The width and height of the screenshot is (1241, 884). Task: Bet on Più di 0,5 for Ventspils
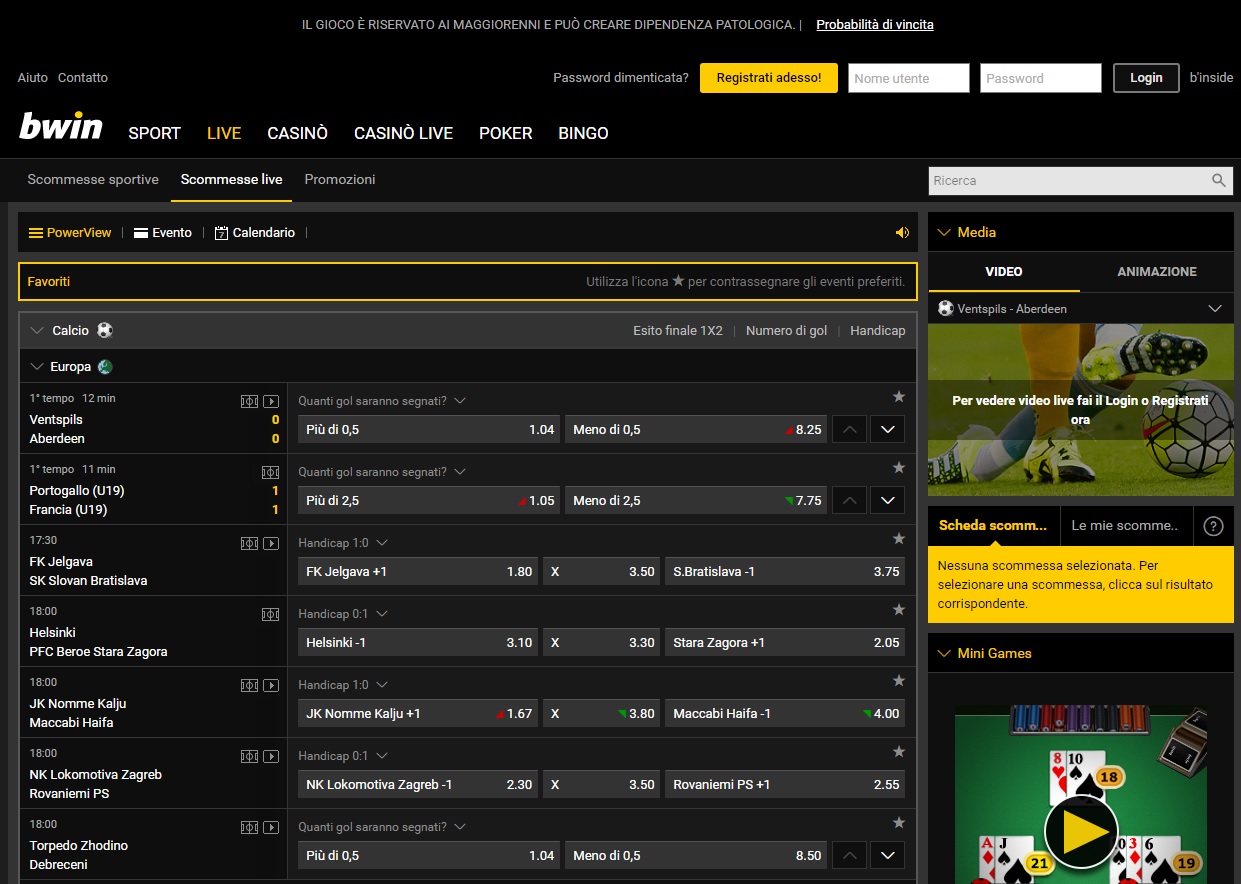click(x=429, y=430)
